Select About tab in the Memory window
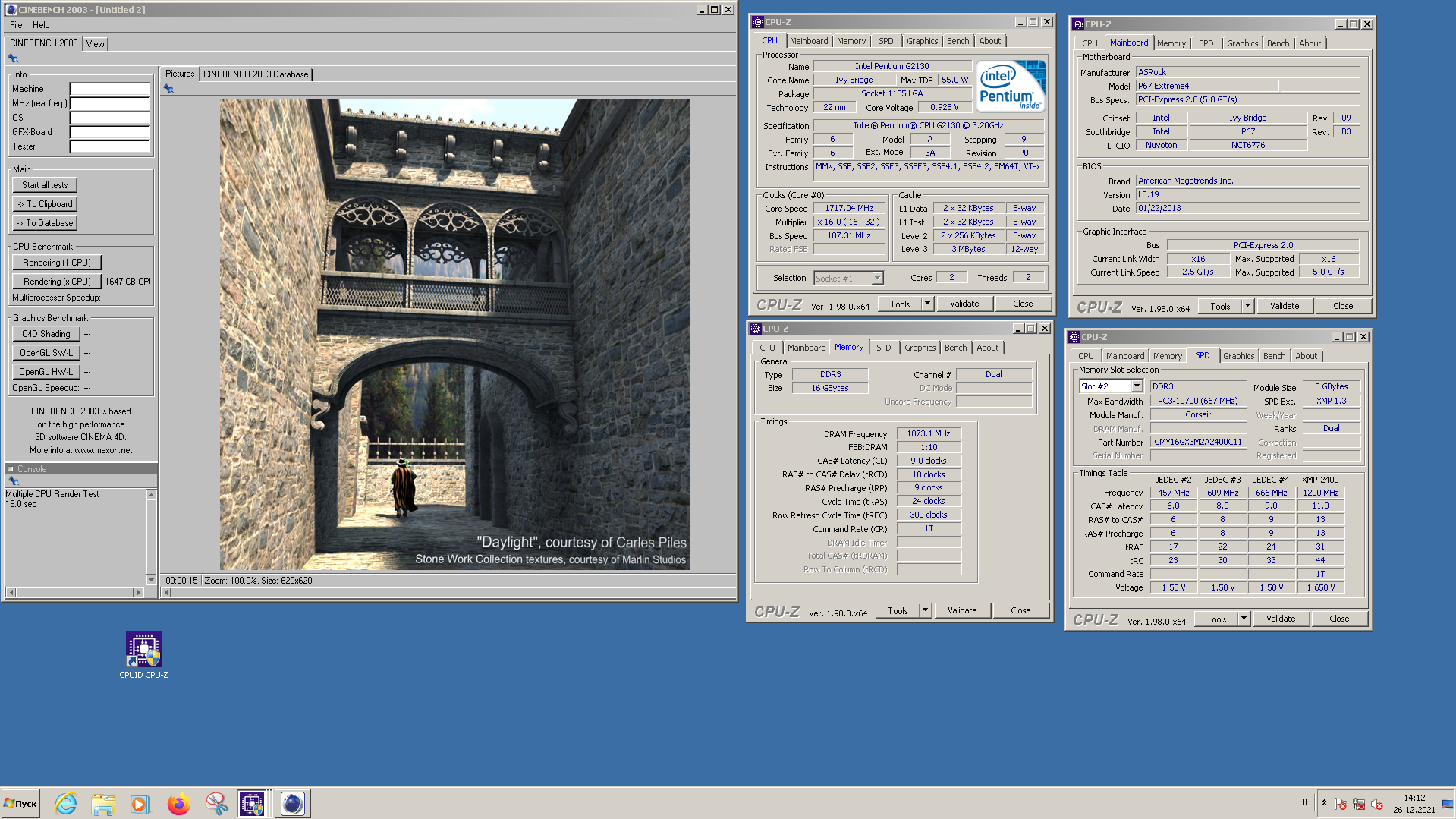 click(987, 348)
